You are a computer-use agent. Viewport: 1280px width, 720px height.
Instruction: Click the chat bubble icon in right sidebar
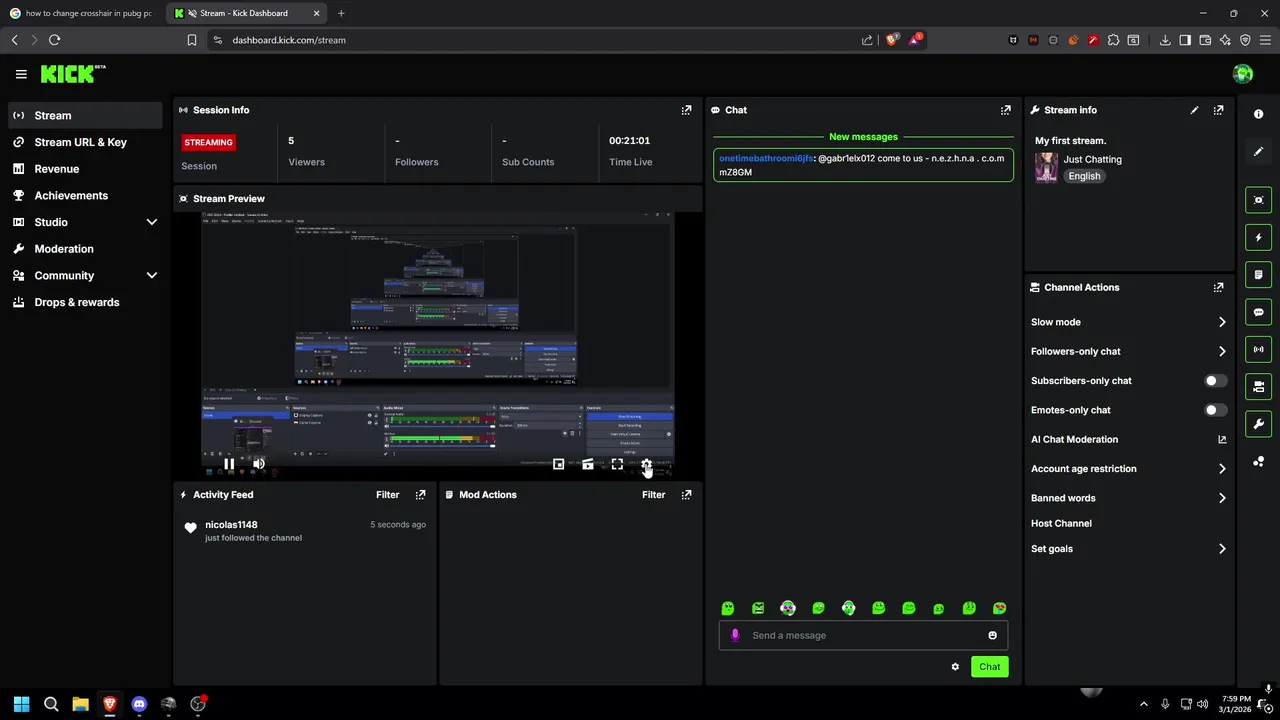[x=1258, y=312]
